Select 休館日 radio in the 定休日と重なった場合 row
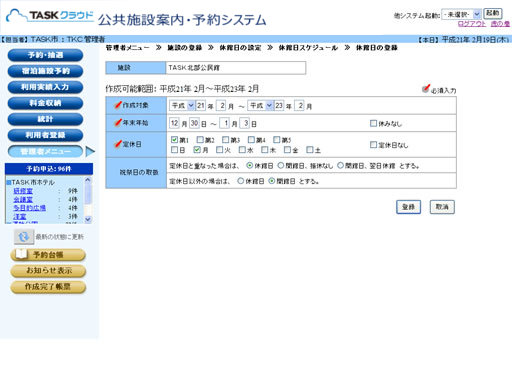 point(249,165)
